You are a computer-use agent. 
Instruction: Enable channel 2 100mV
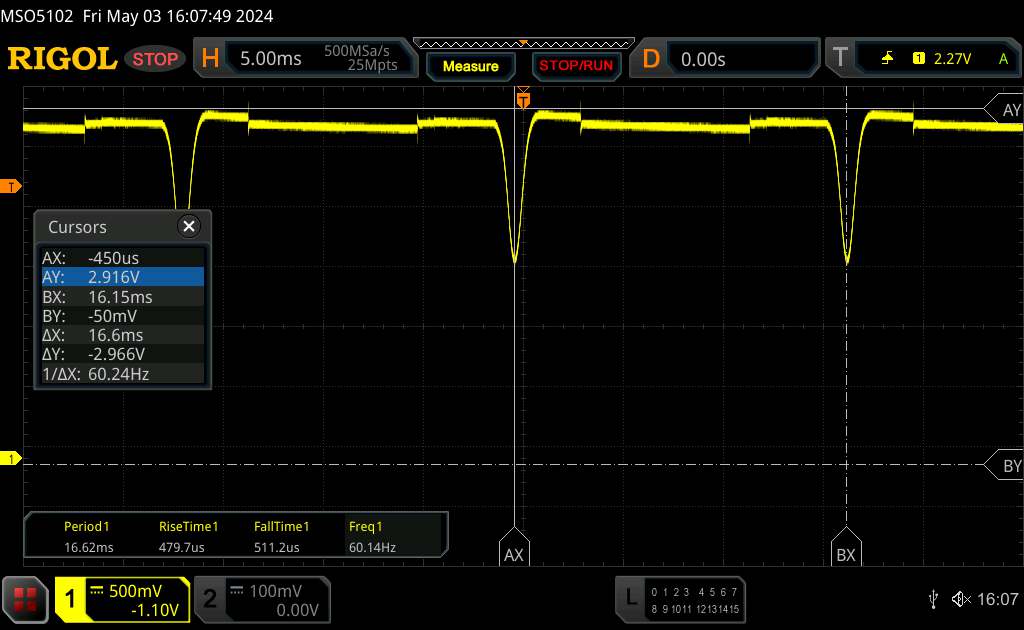pos(263,599)
